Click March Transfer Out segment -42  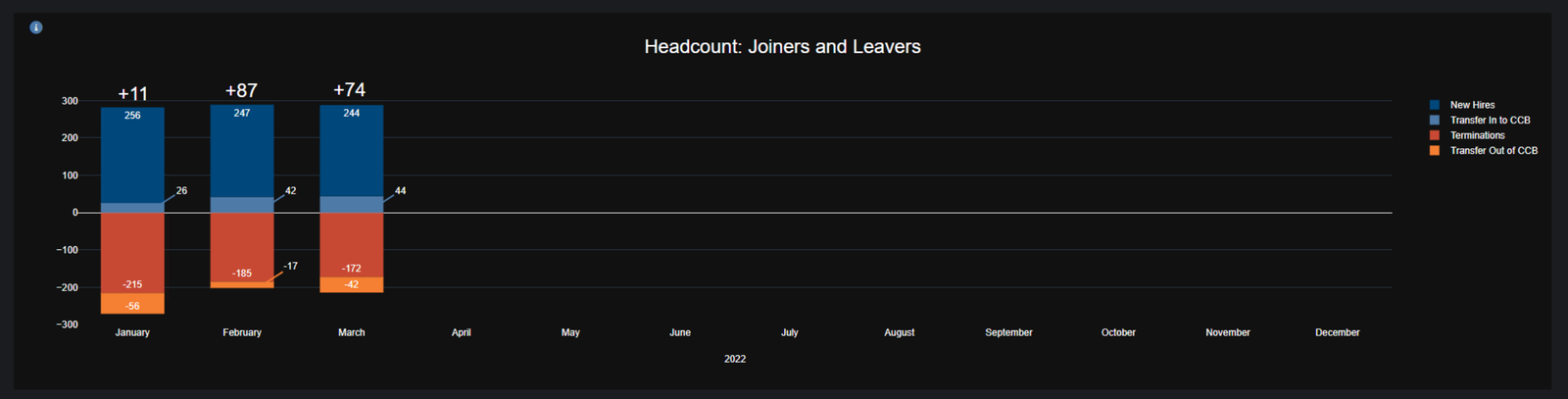(x=352, y=285)
